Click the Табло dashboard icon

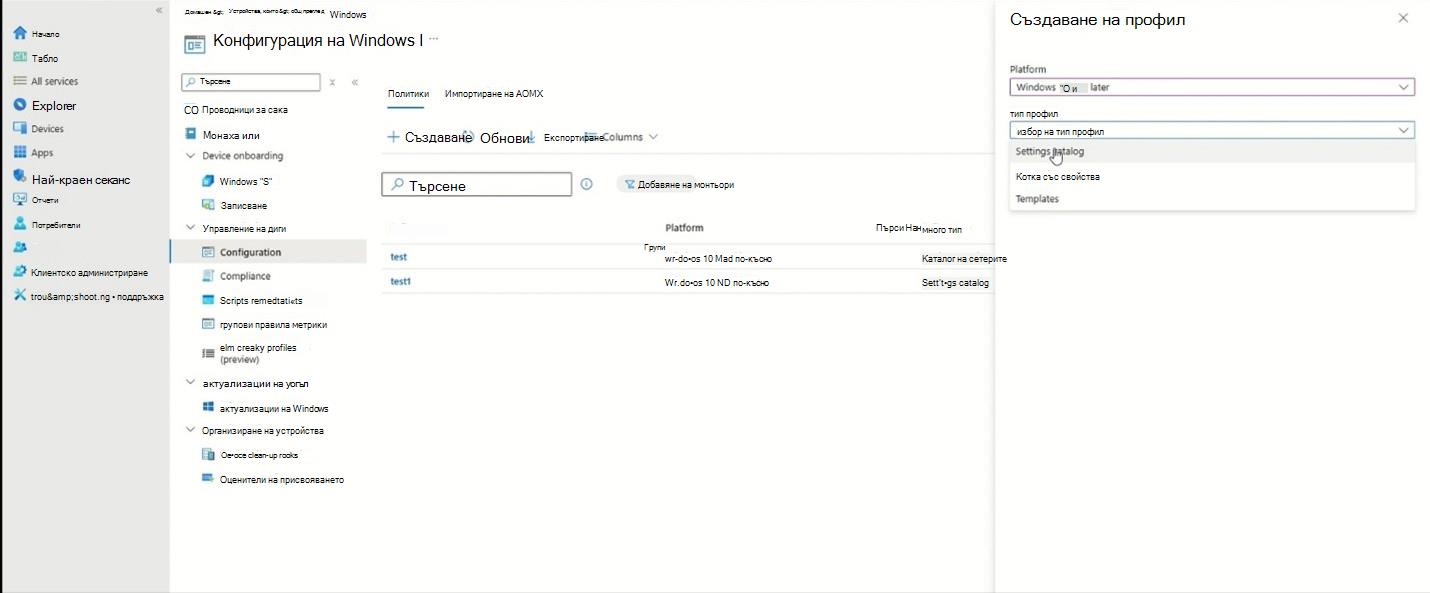coord(19,57)
